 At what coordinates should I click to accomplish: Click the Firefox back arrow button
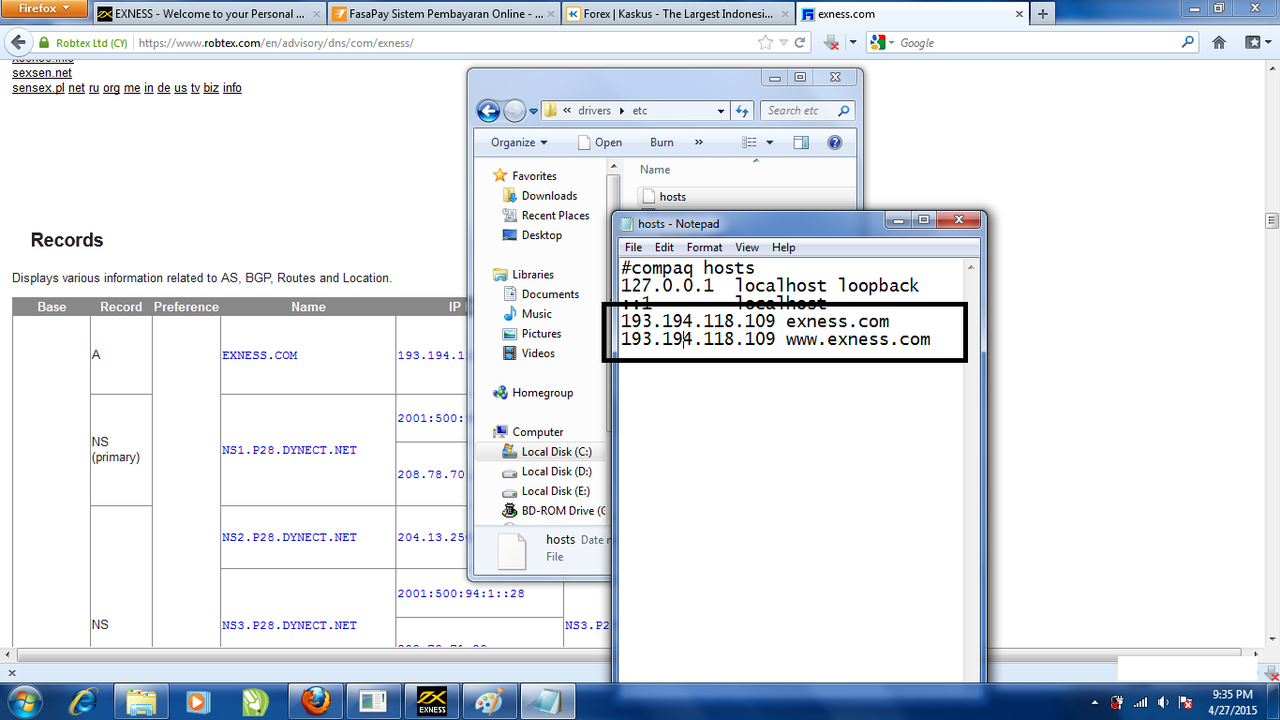coord(18,43)
